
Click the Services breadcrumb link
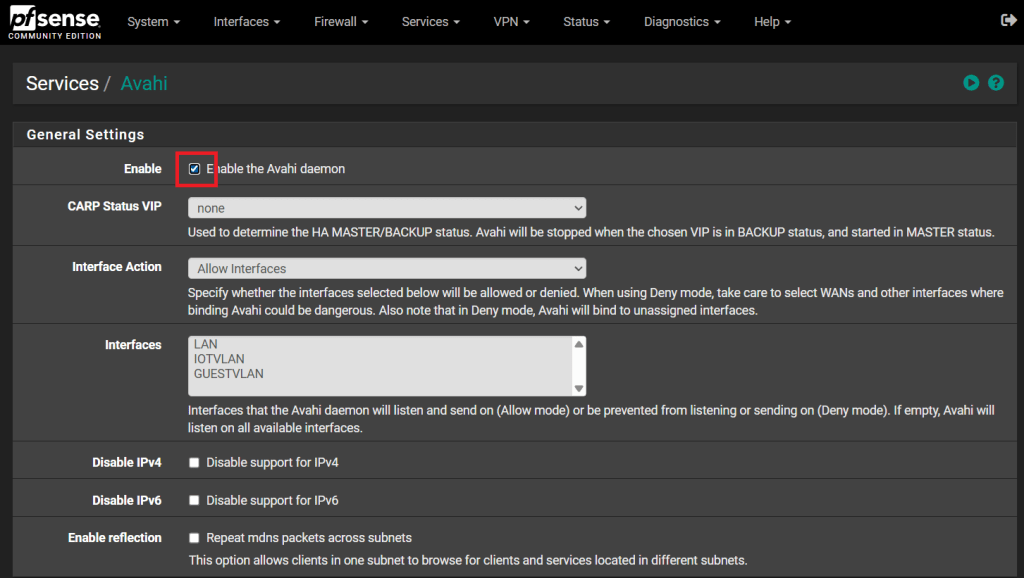[x=62, y=84]
